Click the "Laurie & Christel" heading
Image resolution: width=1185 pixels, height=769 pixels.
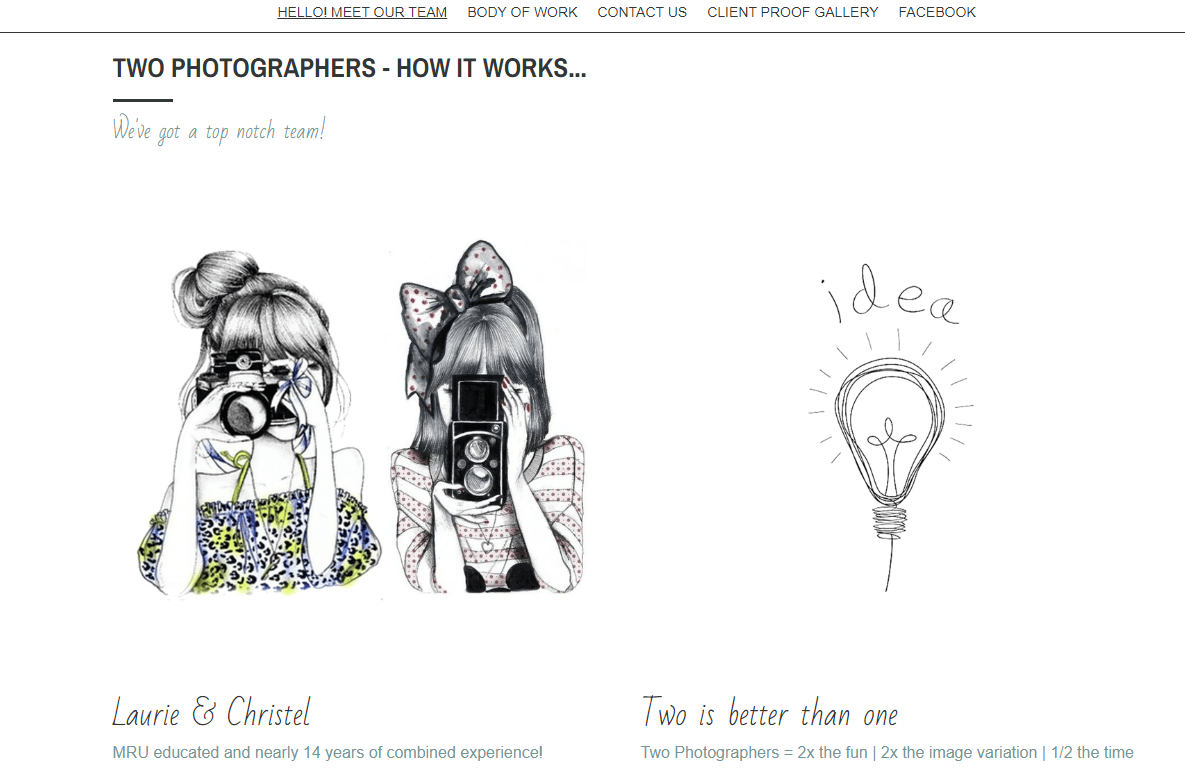click(212, 712)
